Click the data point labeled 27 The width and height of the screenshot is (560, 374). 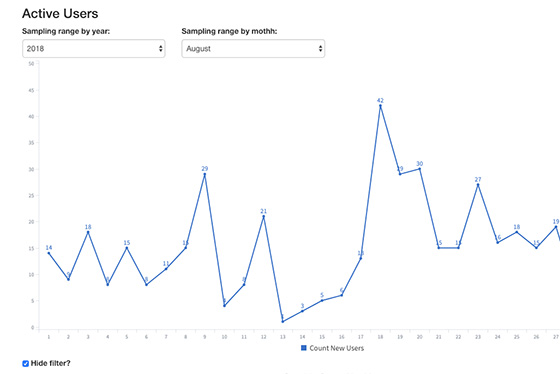click(x=478, y=185)
